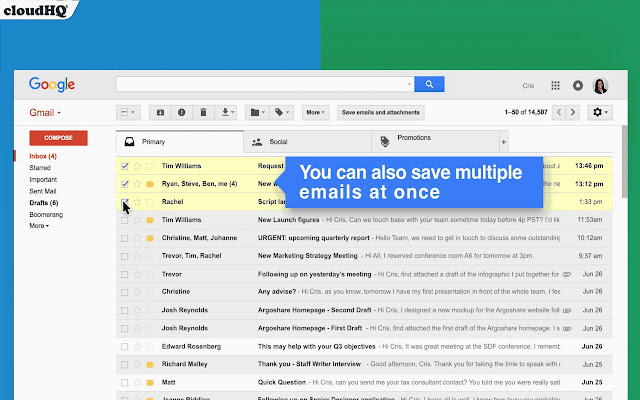Open the More actions dropdown
Viewport: 640px width, 400px height.
coord(316,112)
